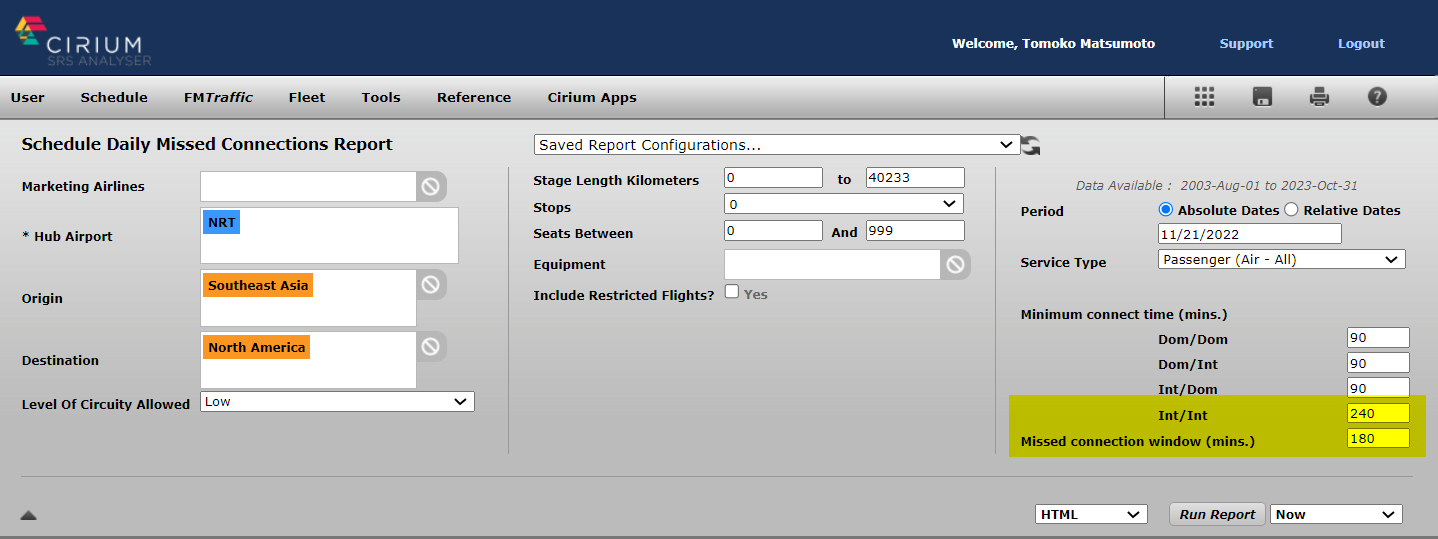The height and width of the screenshot is (539, 1438).
Task: Click the Run Report button
Action: click(1217, 514)
